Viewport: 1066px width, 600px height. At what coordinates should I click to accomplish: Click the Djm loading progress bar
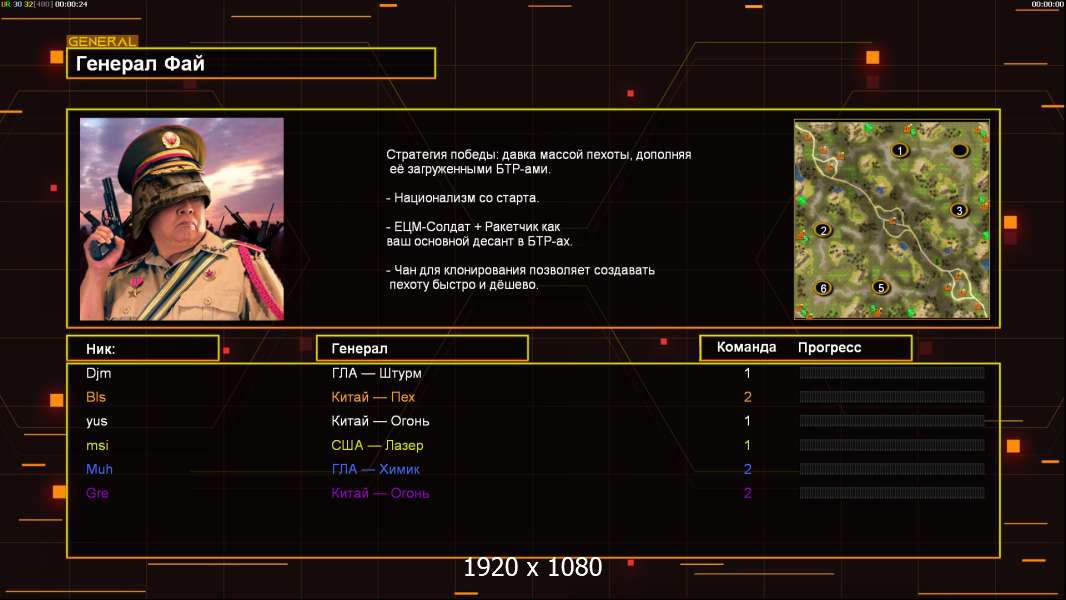coord(892,372)
